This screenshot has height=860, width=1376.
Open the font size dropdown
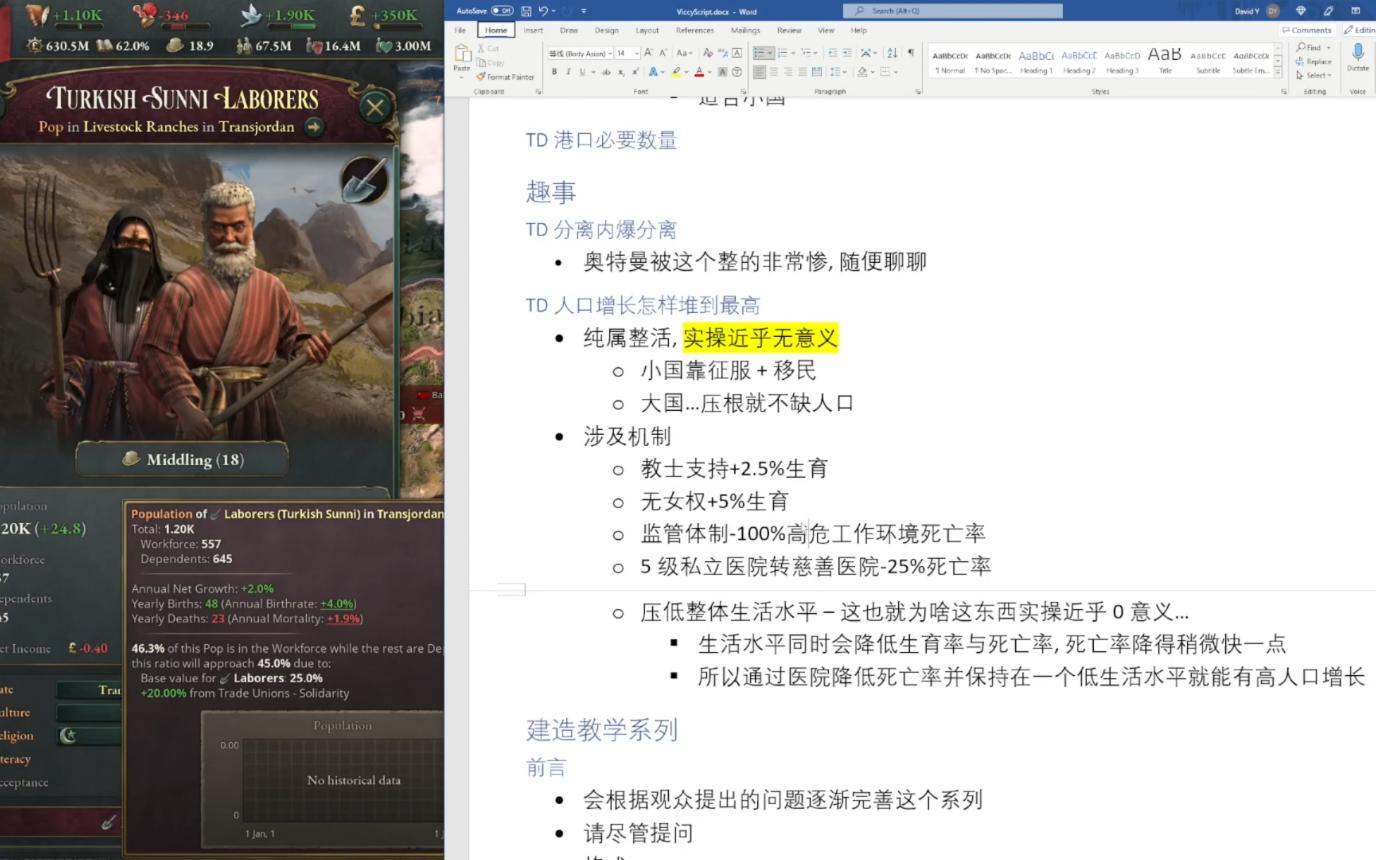(636, 53)
